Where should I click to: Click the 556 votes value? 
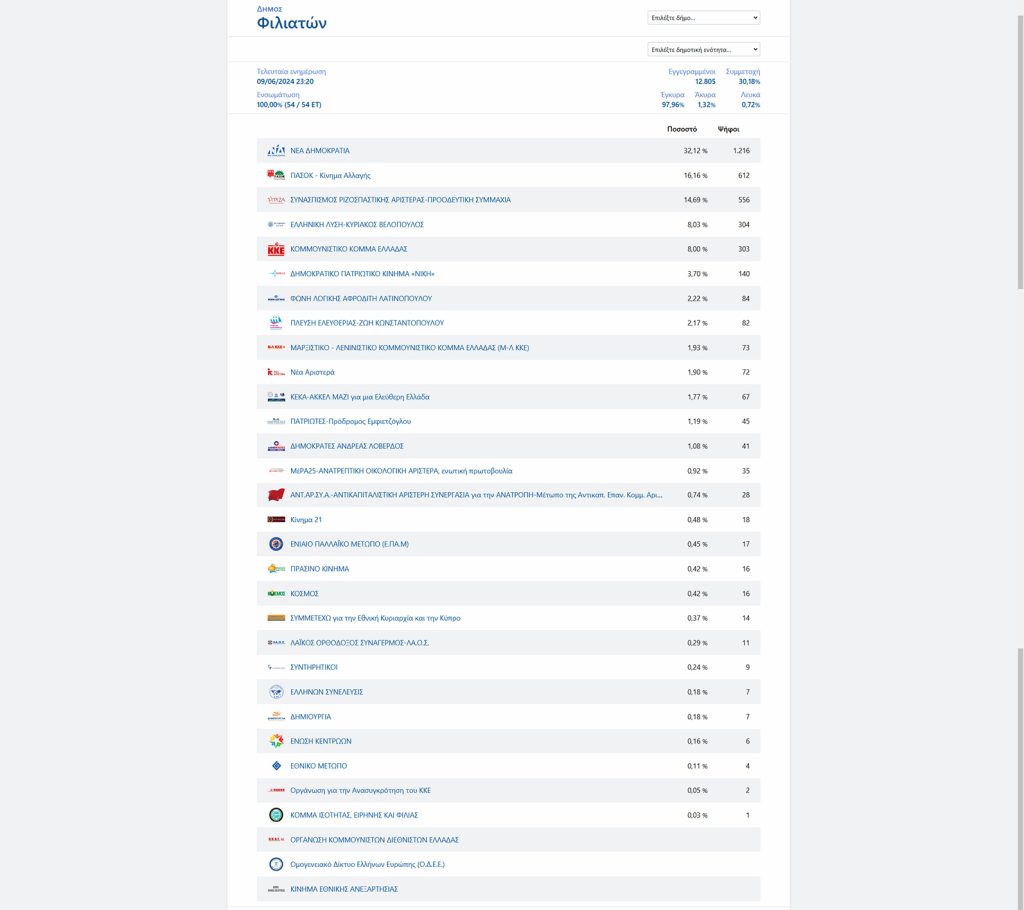[x=744, y=200]
